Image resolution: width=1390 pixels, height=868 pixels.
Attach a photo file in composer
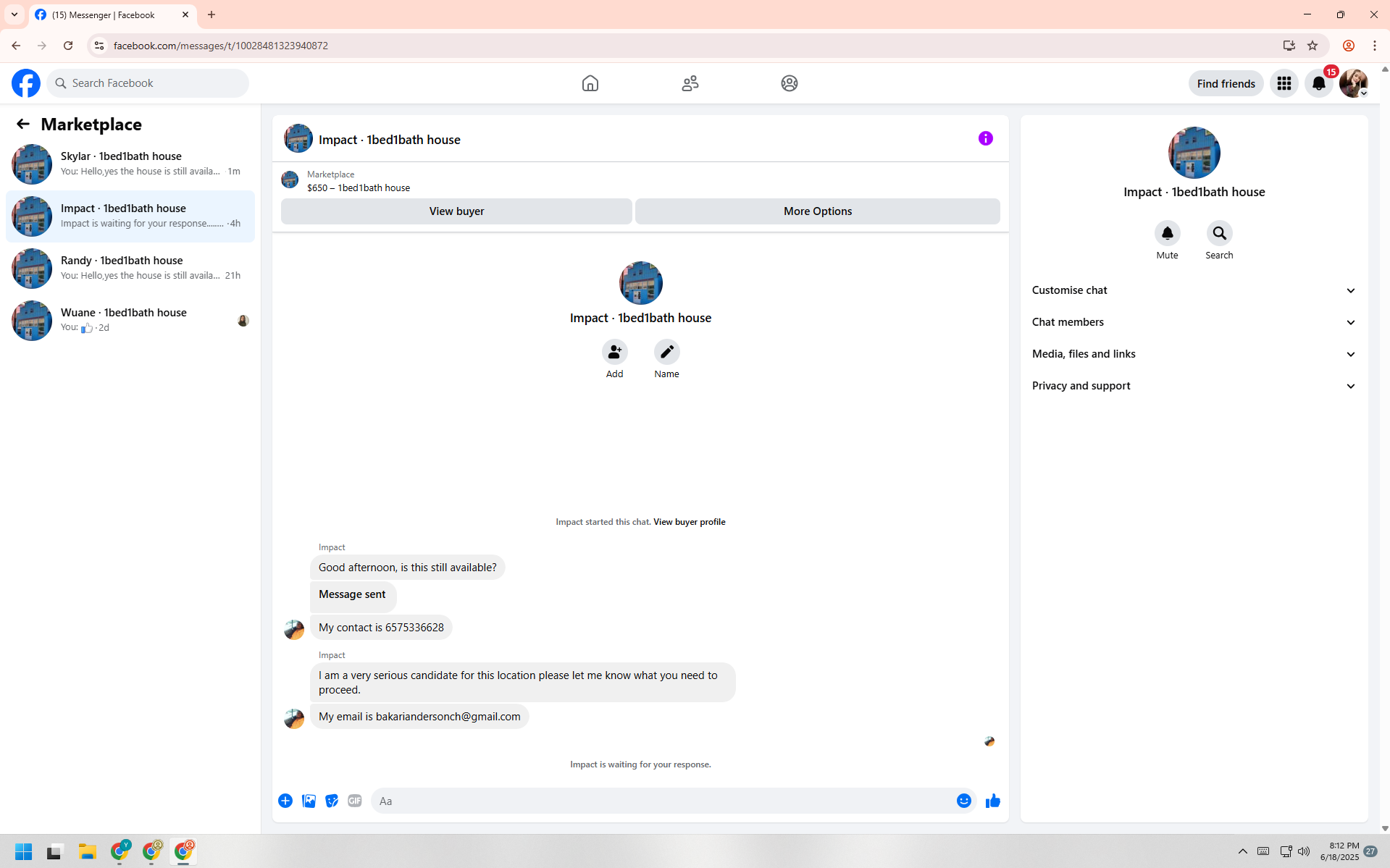[x=309, y=801]
